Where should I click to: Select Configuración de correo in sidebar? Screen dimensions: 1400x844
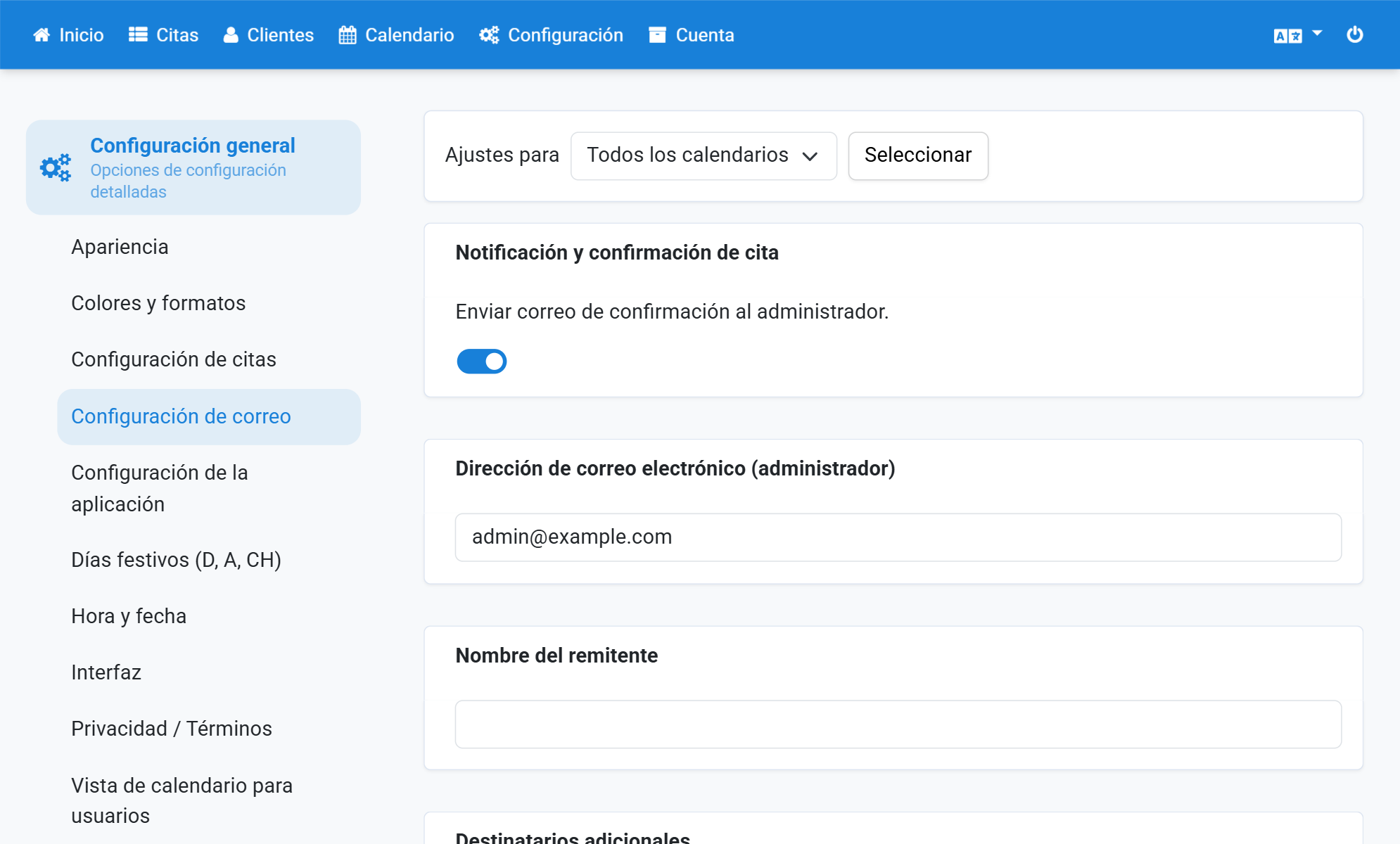(x=209, y=416)
